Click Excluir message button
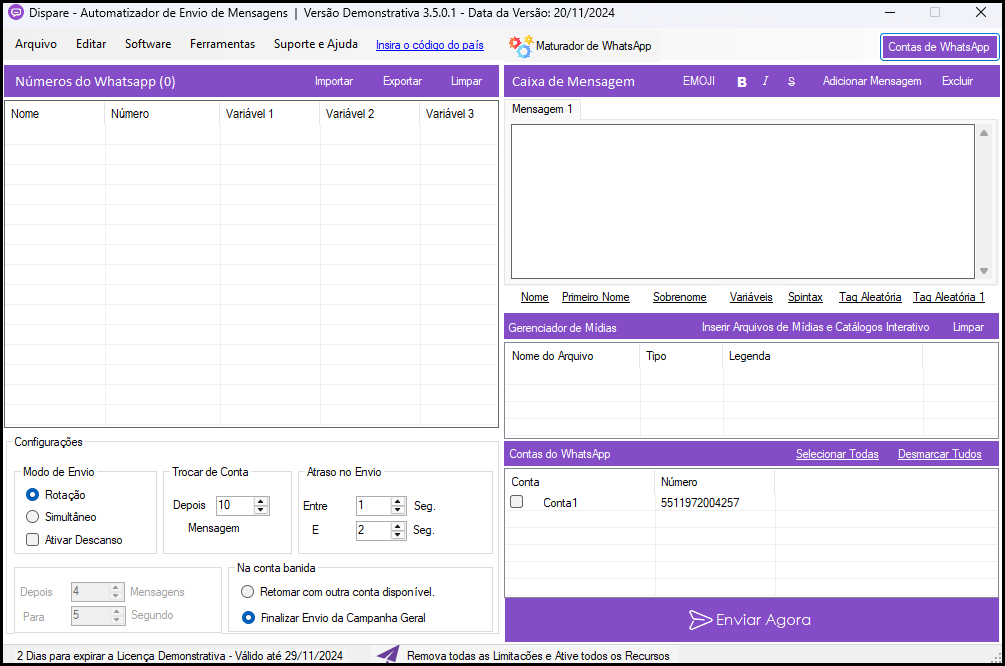The height and width of the screenshot is (666, 1005). click(x=958, y=81)
